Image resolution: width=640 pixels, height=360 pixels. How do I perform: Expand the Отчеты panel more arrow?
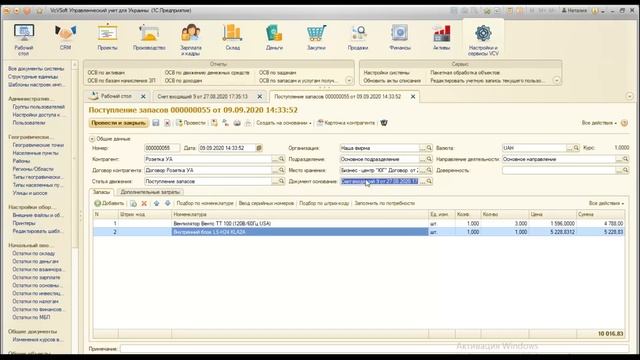coord(349,80)
